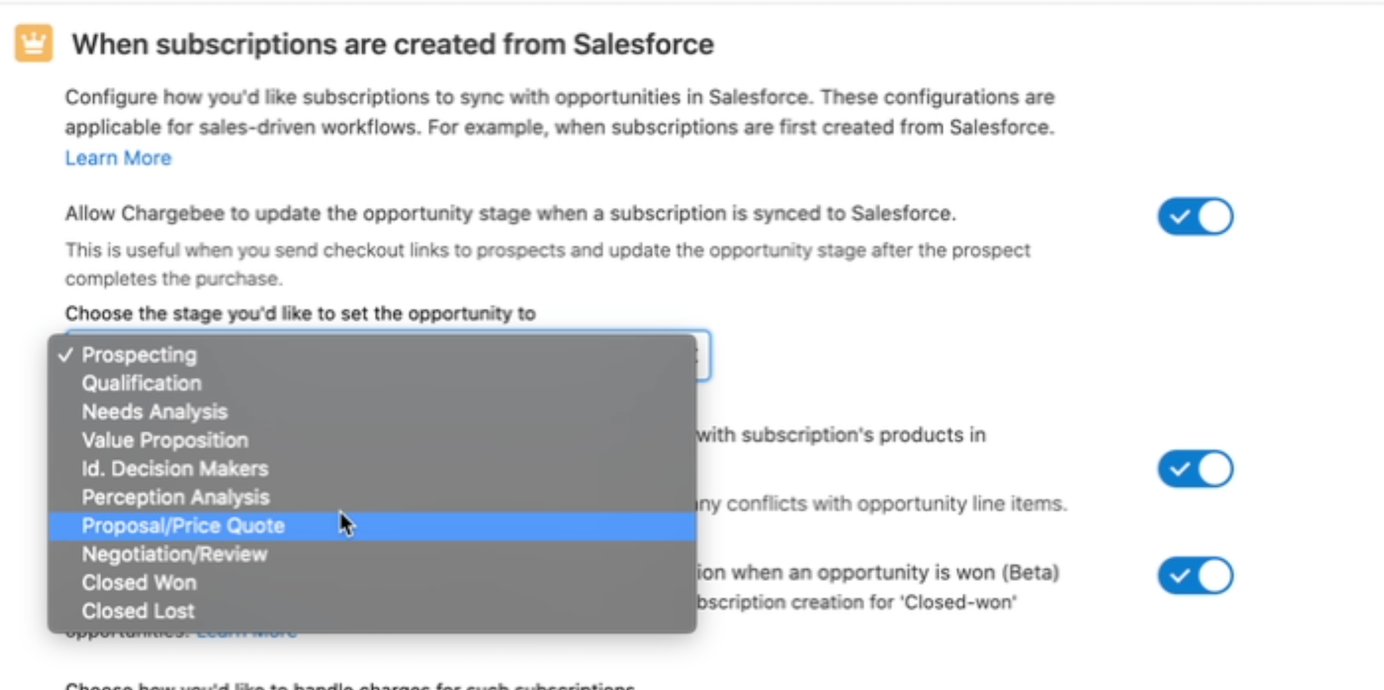Click the crown icon beside the section heading
This screenshot has width=1384, height=690.
(x=34, y=44)
